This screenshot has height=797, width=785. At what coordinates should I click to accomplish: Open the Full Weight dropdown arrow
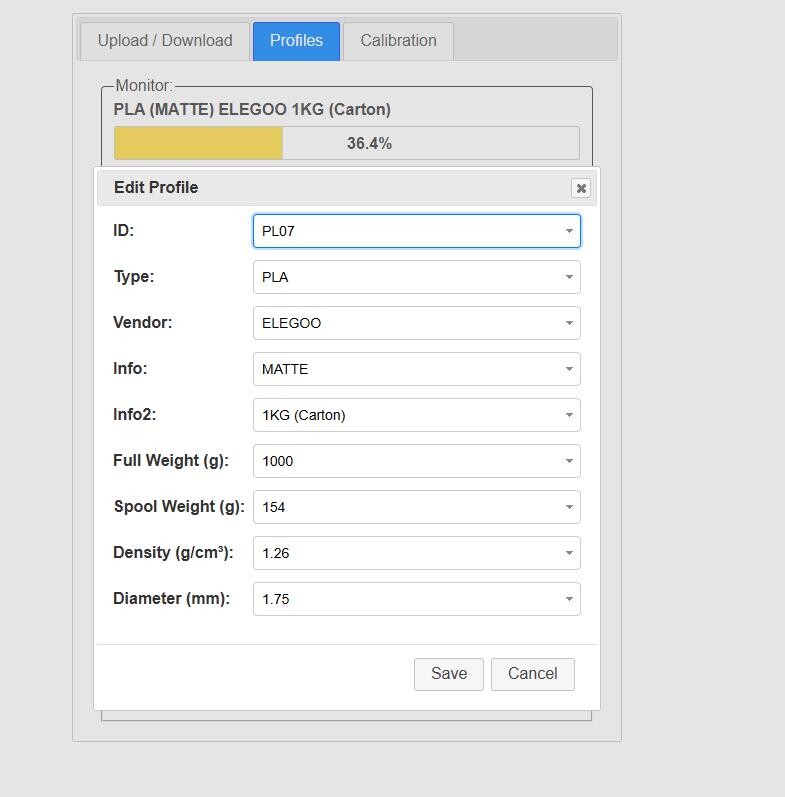pos(569,461)
